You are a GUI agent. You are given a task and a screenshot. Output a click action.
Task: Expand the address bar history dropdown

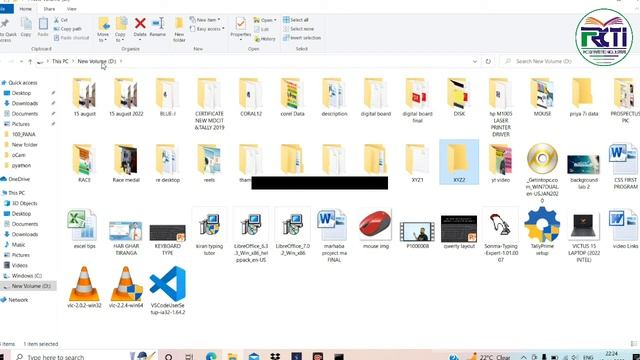(x=474, y=61)
